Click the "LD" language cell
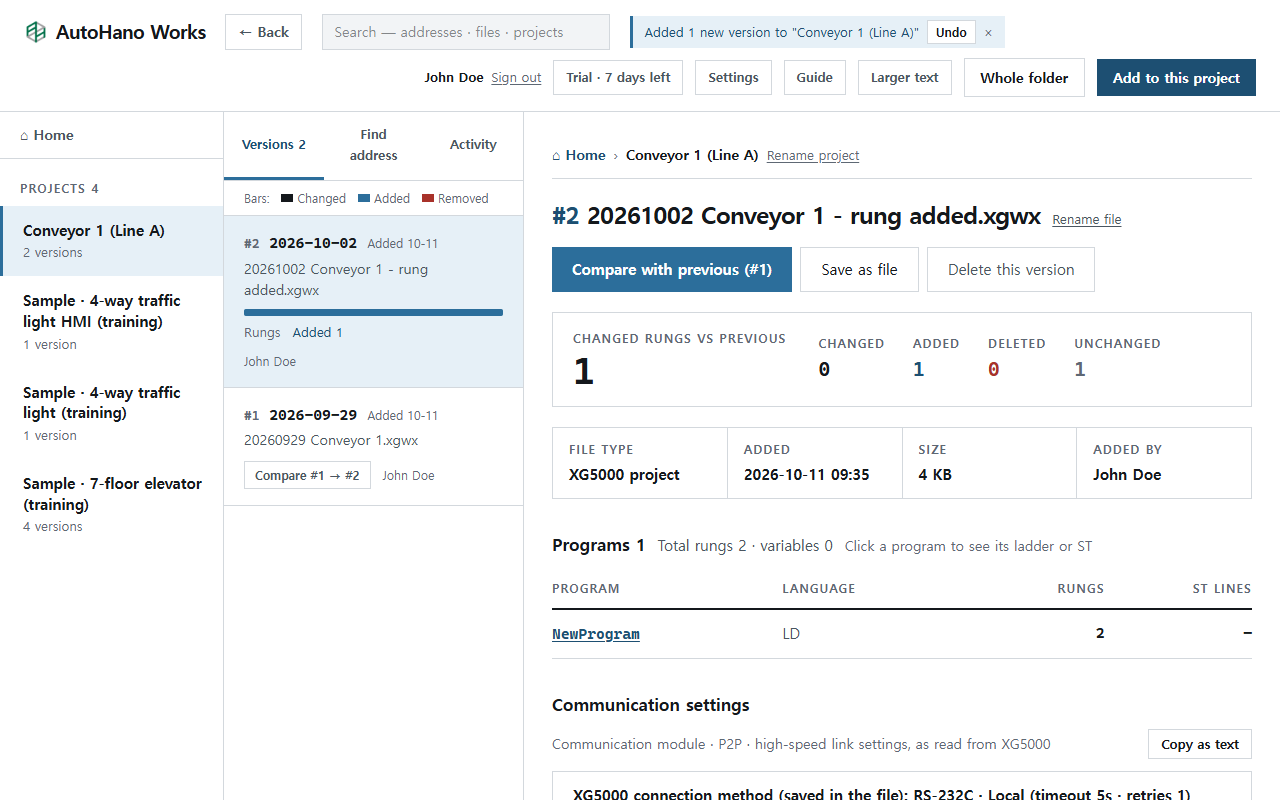Viewport: 1280px width, 800px height. [x=791, y=634]
